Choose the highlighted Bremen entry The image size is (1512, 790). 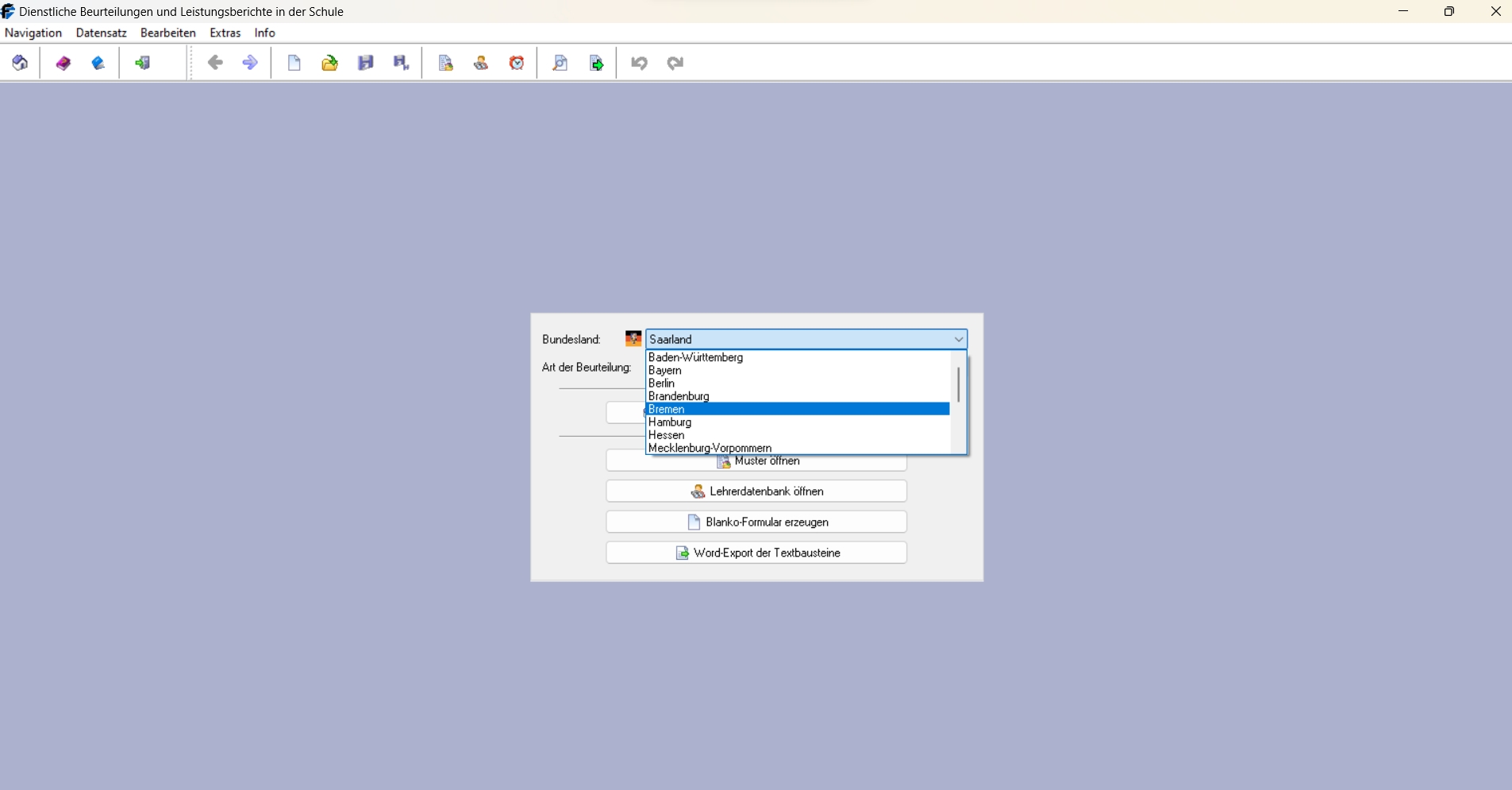click(798, 409)
